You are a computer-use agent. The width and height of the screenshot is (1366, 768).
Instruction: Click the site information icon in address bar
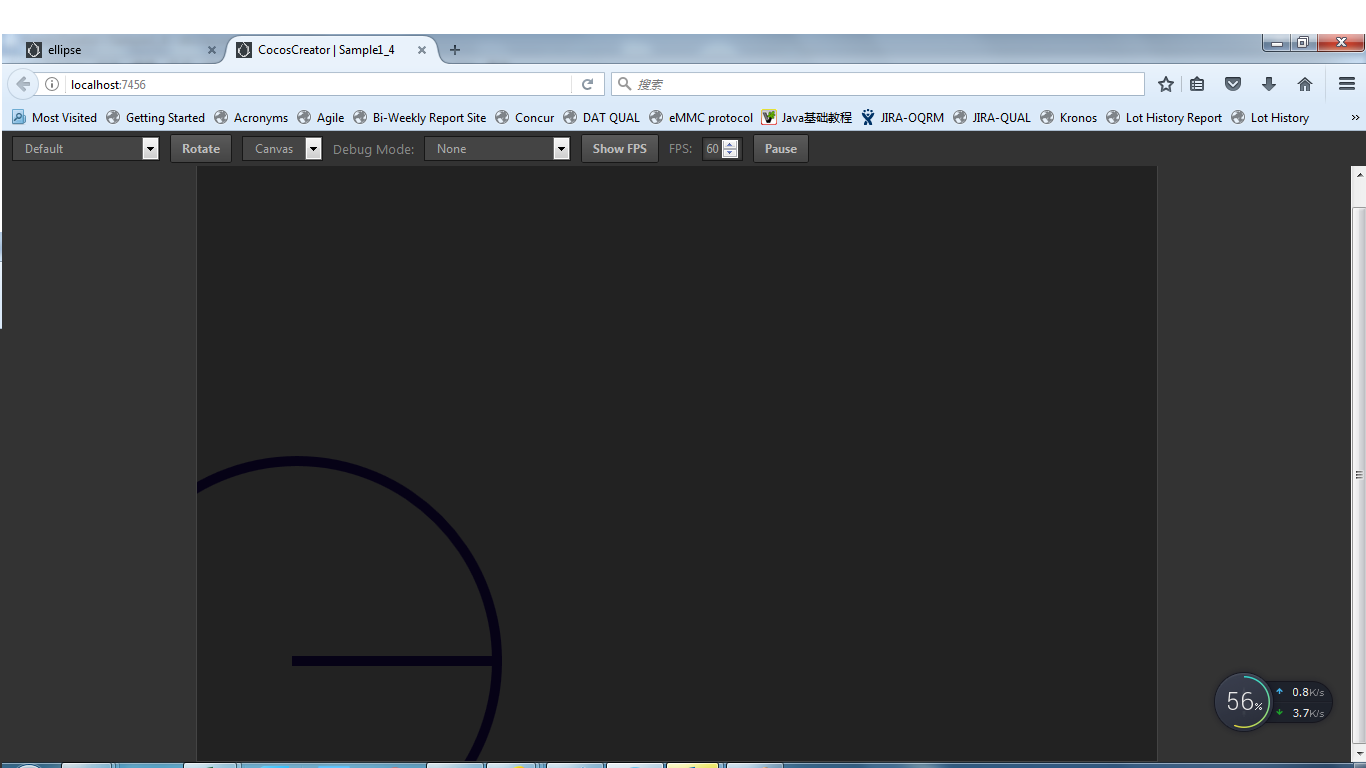[x=52, y=85]
